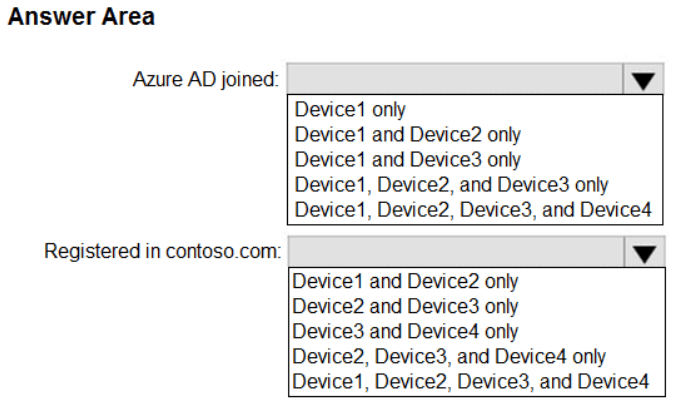Click the word 'Area' in the heading
Image resolution: width=673 pixels, height=405 pixels.
click(x=127, y=18)
